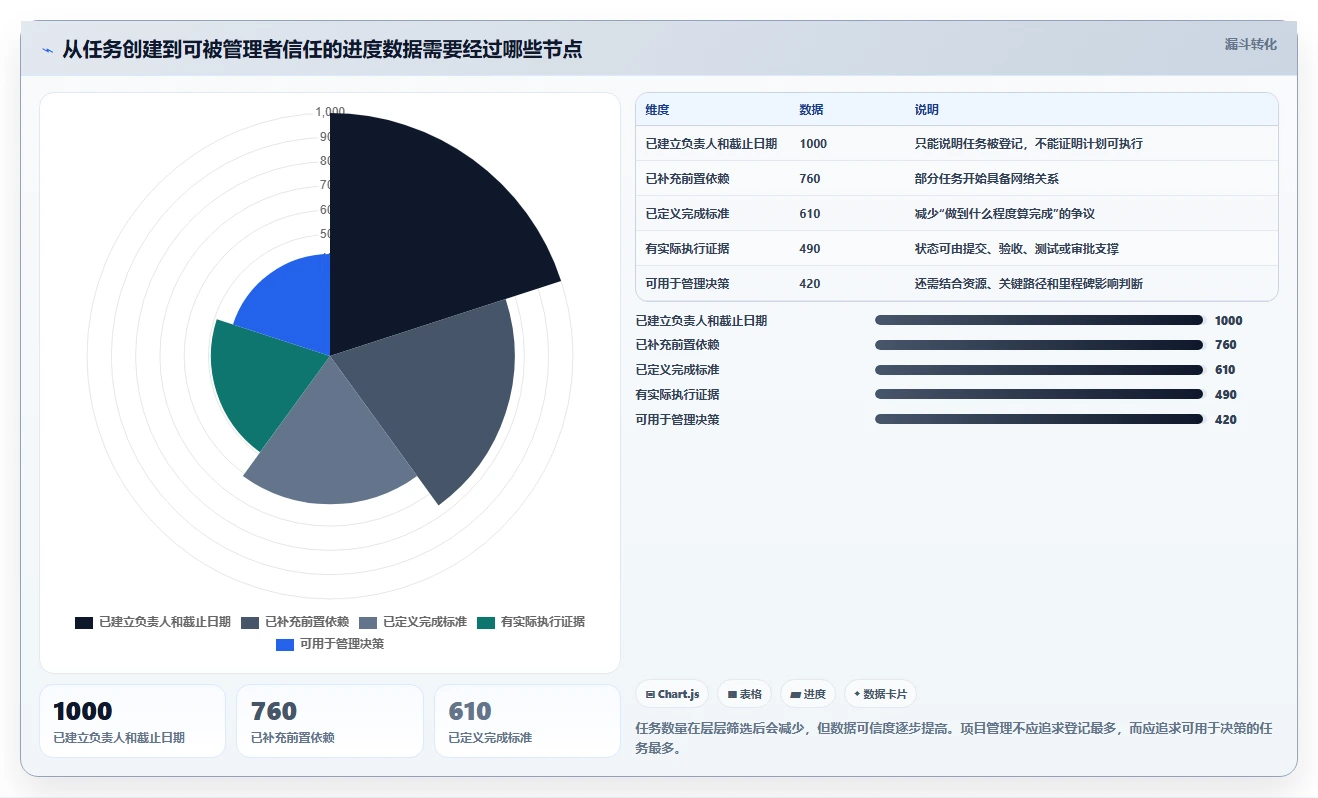
Task: Click the 1,000 axis label on chart
Action: click(x=330, y=111)
